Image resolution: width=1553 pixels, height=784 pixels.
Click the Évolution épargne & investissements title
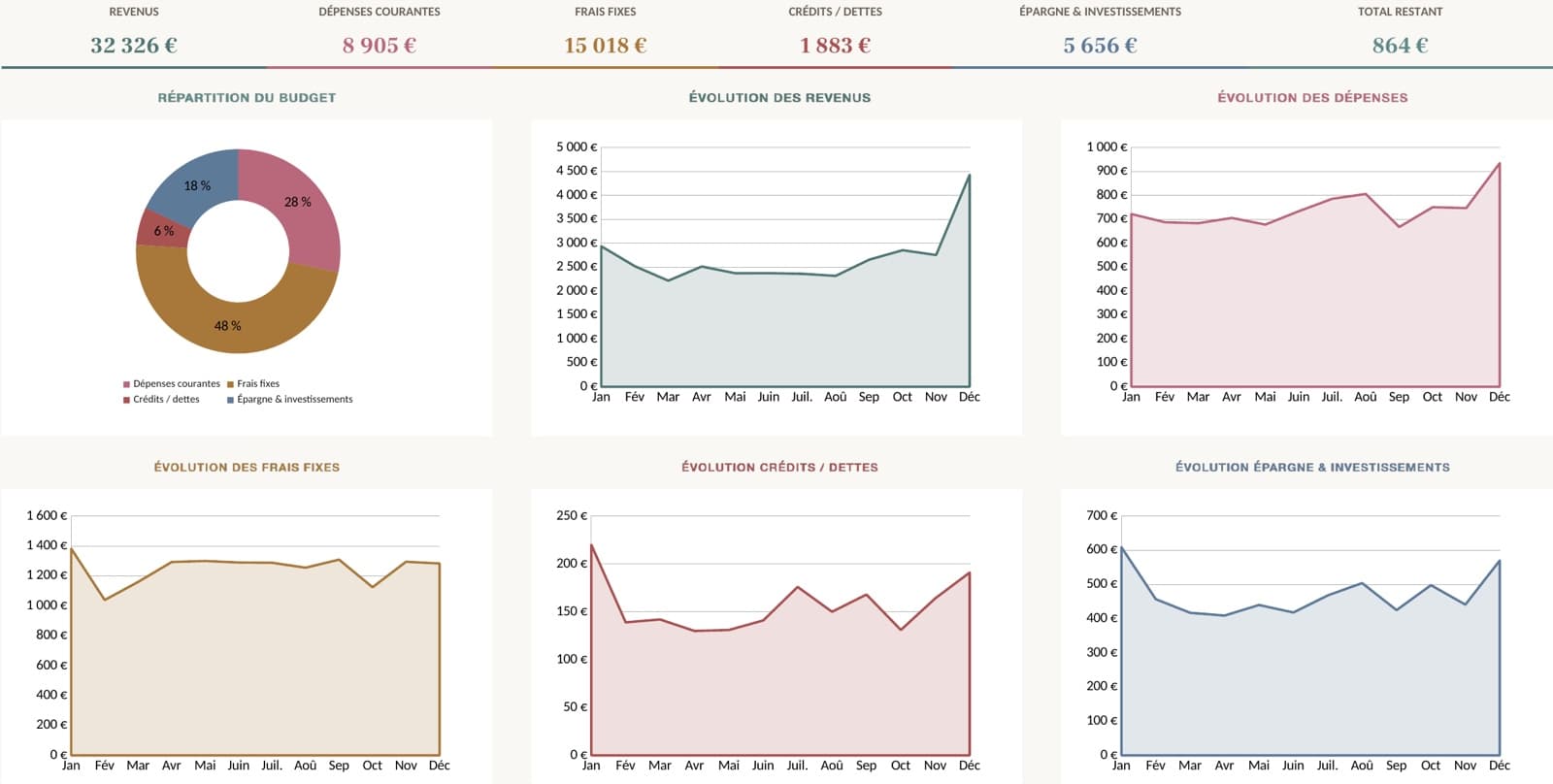(1312, 468)
